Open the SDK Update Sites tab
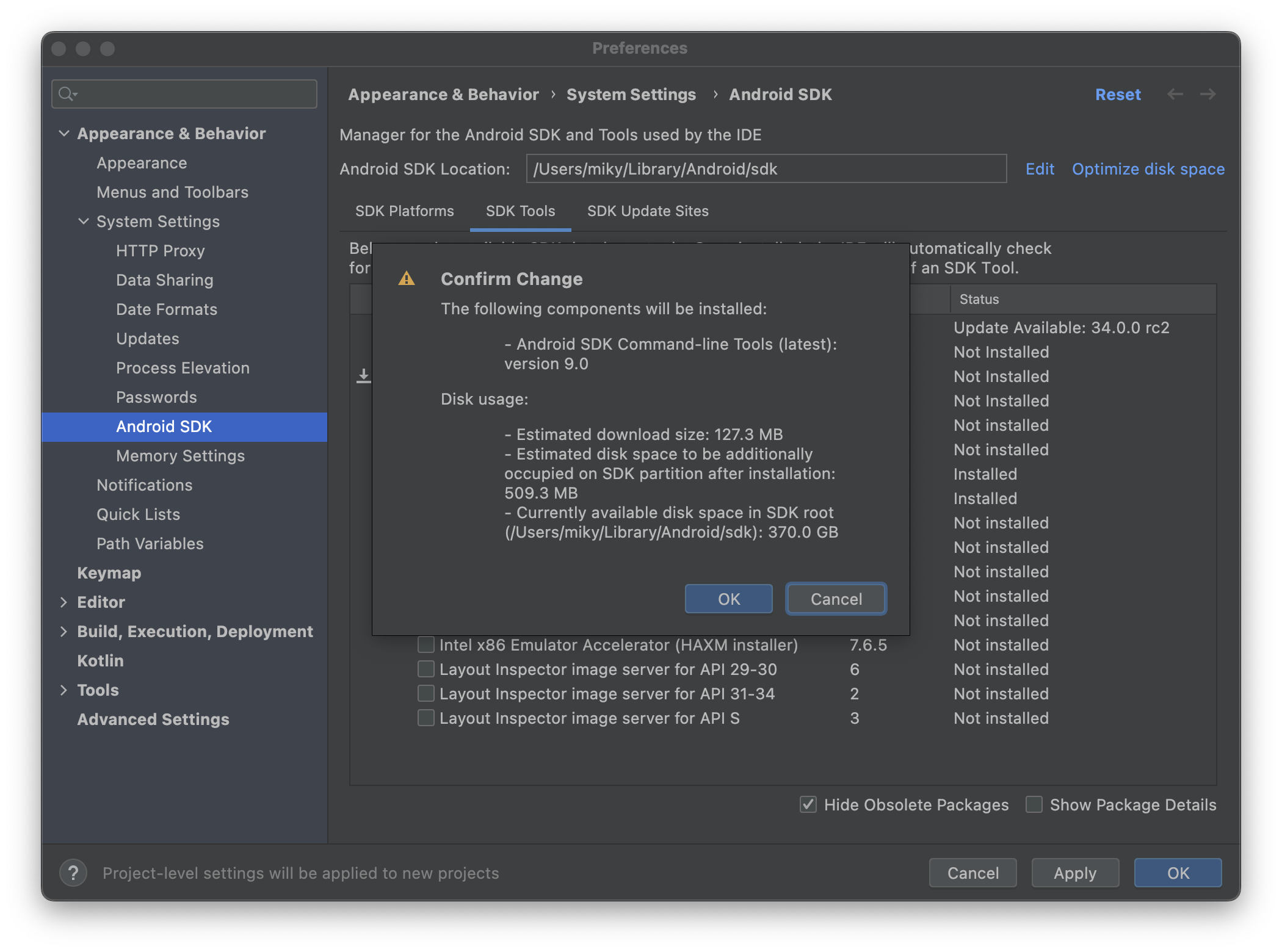1282x952 pixels. coord(648,211)
